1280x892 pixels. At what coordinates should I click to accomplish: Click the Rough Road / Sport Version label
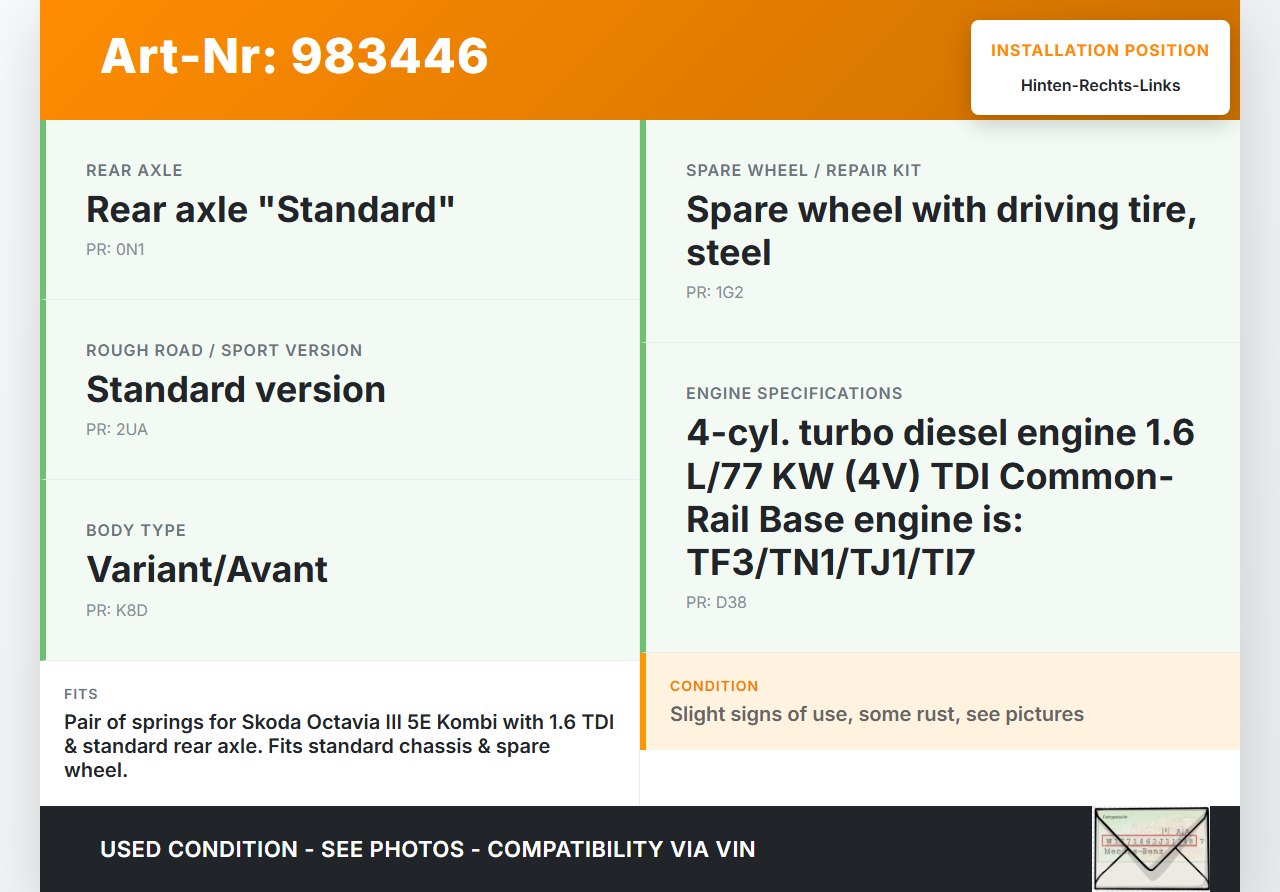pyautogui.click(x=224, y=351)
